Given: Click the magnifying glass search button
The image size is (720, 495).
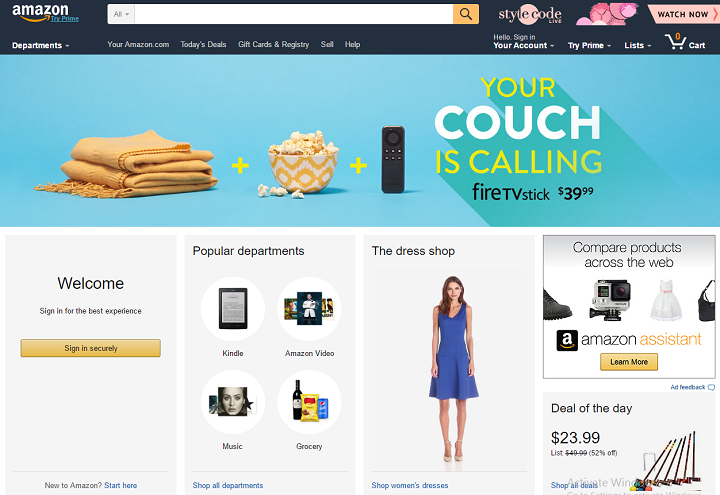Looking at the screenshot, I should [466, 14].
